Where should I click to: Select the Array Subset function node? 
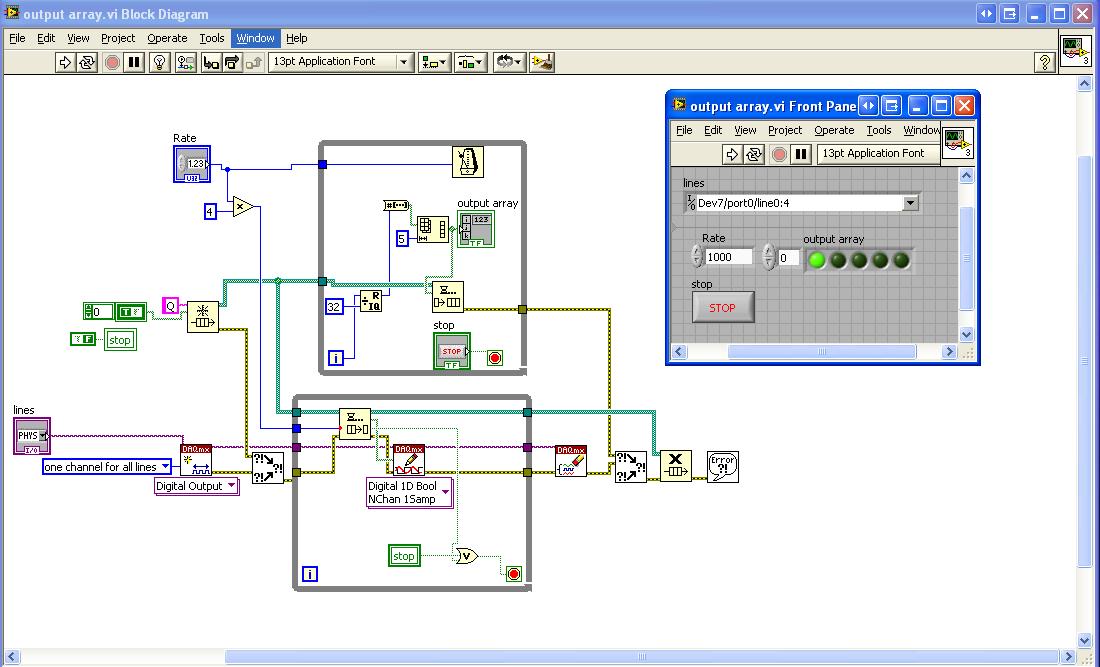432,229
